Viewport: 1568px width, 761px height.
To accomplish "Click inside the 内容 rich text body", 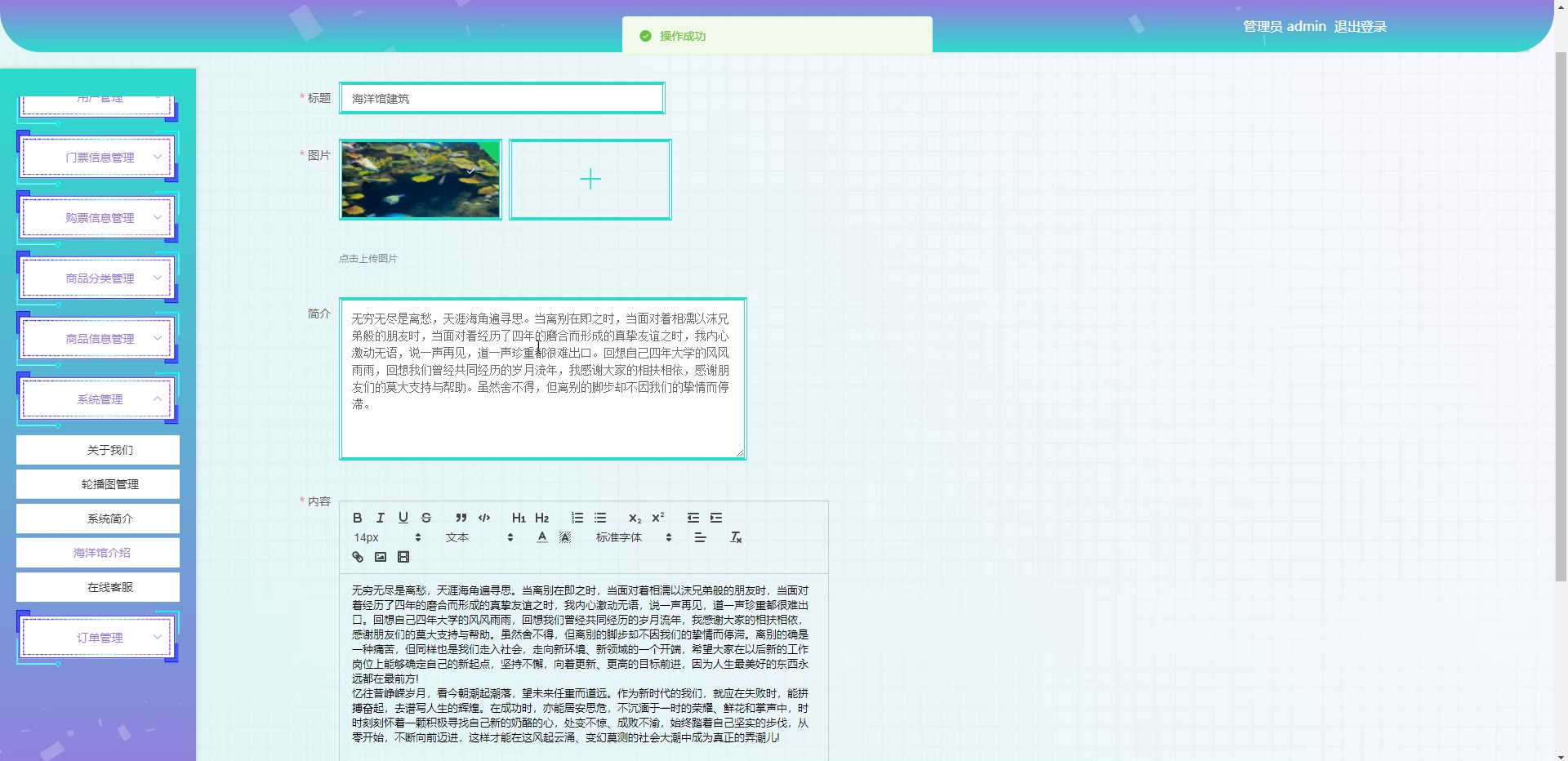I will tap(584, 665).
